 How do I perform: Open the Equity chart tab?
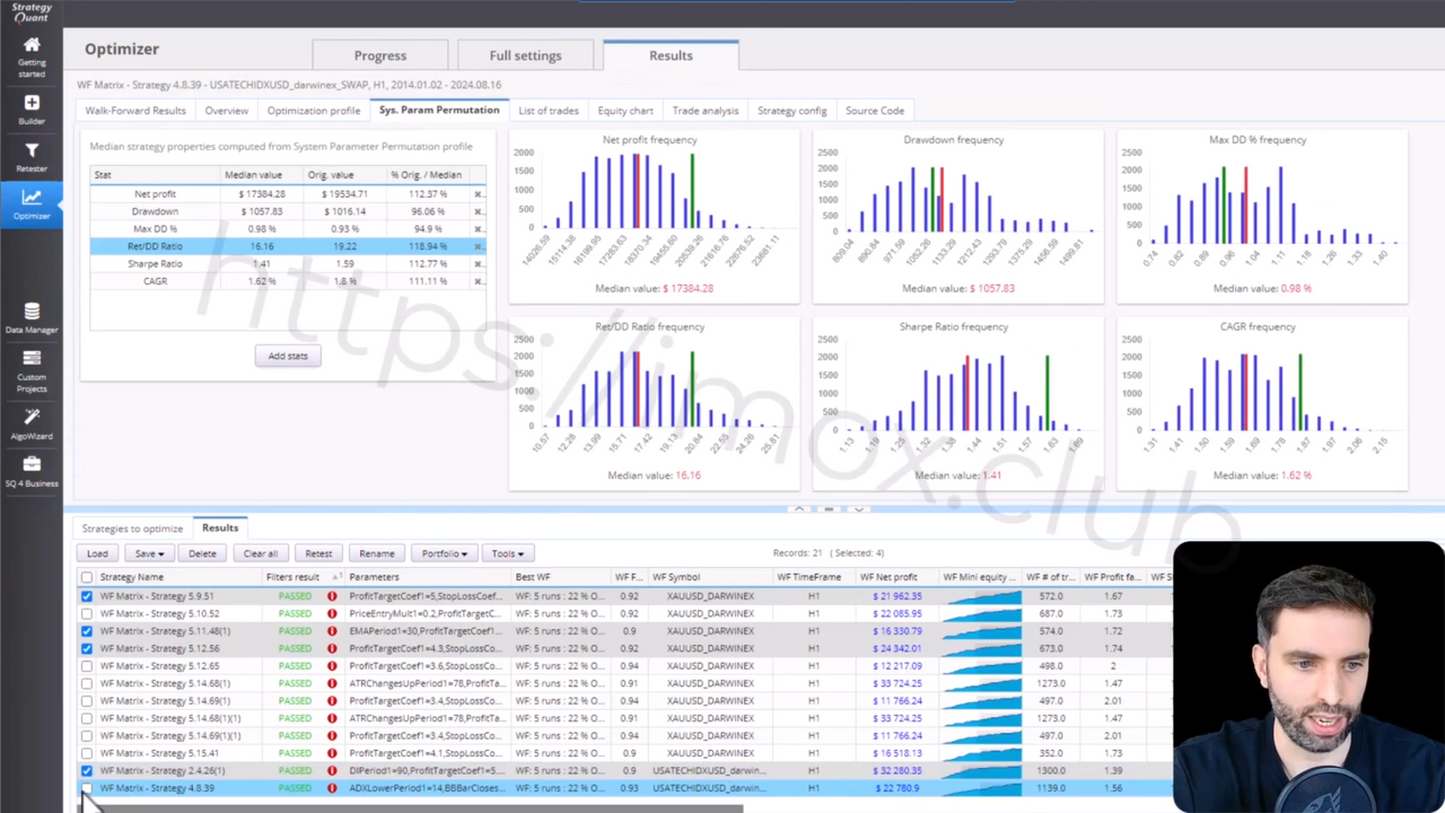(625, 111)
